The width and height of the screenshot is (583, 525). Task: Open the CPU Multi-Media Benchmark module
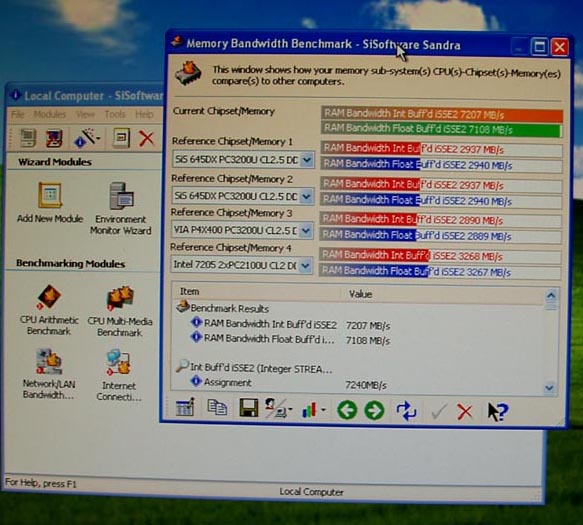tap(120, 311)
